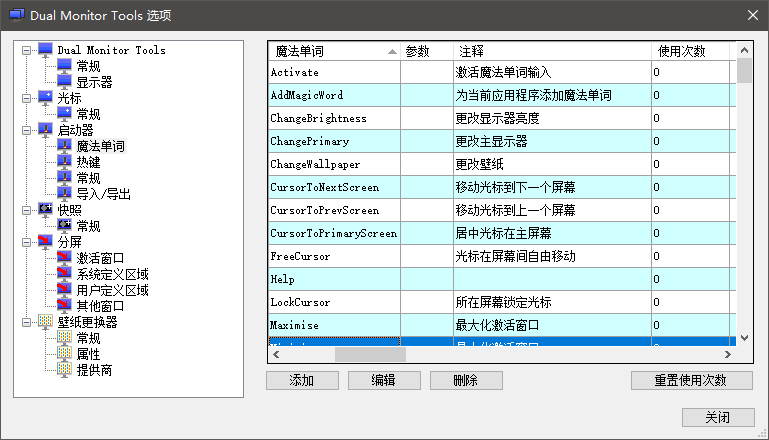
Task: Click the 快照 snapshot camera icon
Action: tap(45, 210)
